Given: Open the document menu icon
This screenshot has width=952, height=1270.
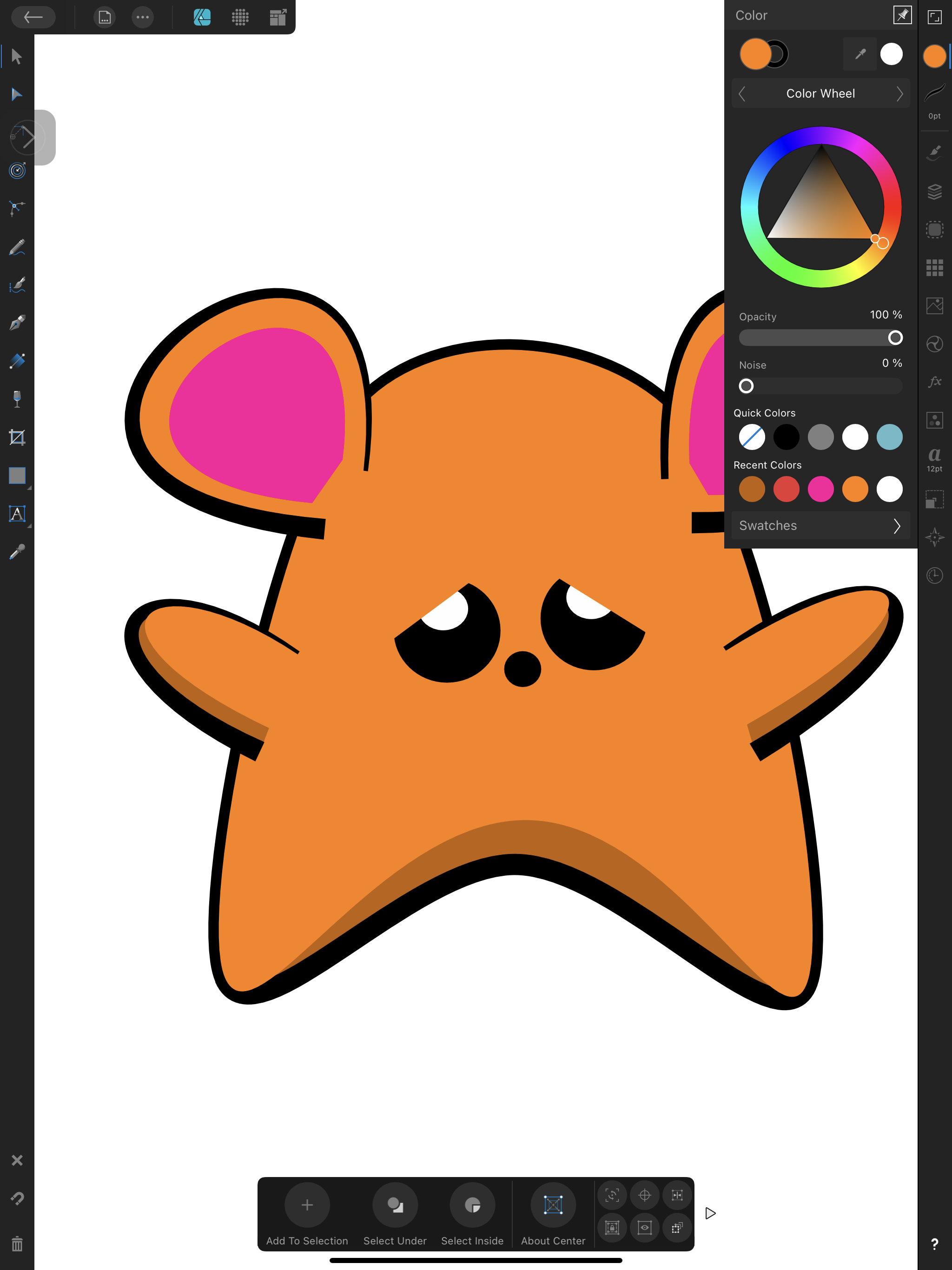Looking at the screenshot, I should click(x=105, y=17).
